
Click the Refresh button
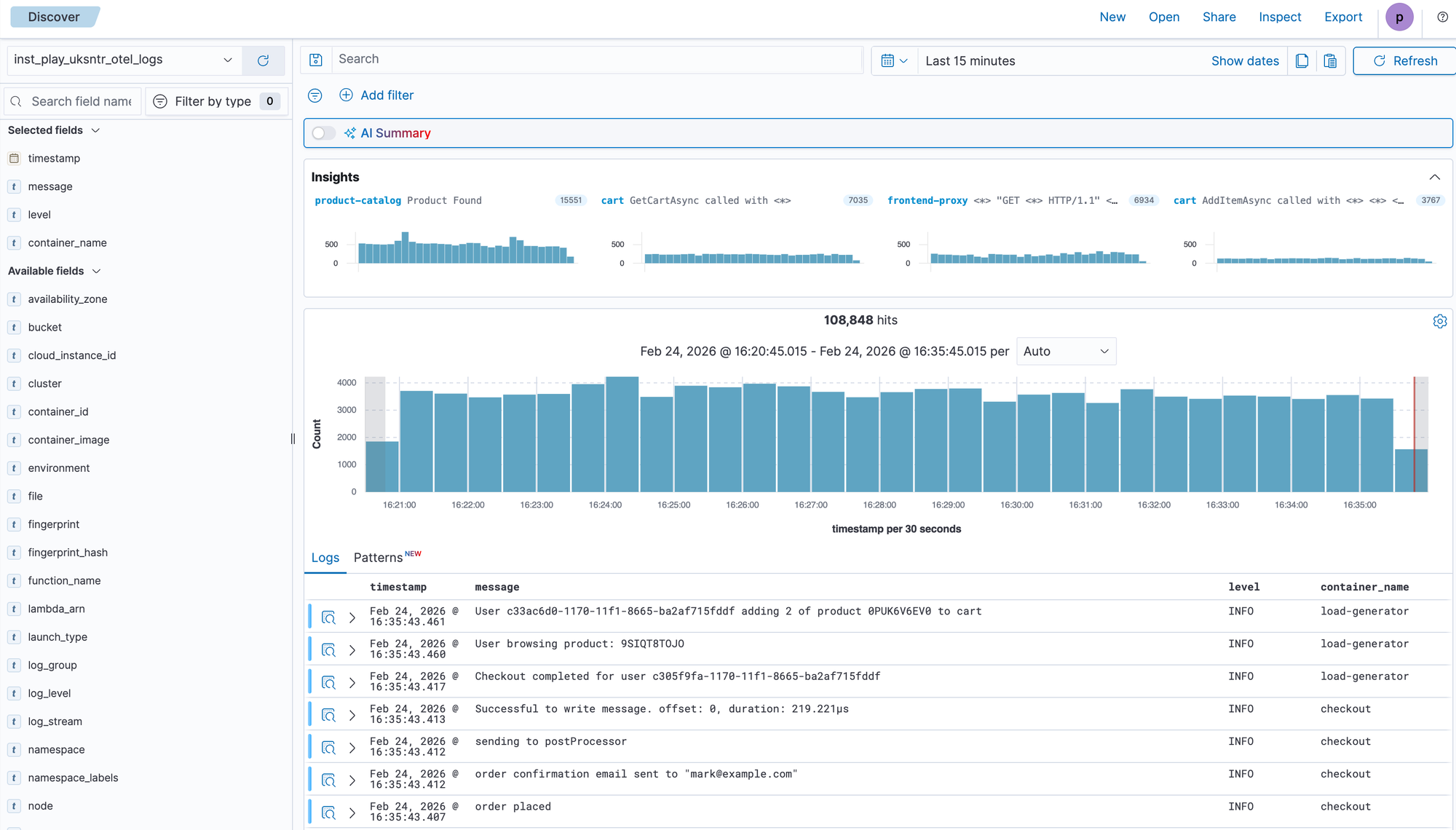pos(1404,60)
